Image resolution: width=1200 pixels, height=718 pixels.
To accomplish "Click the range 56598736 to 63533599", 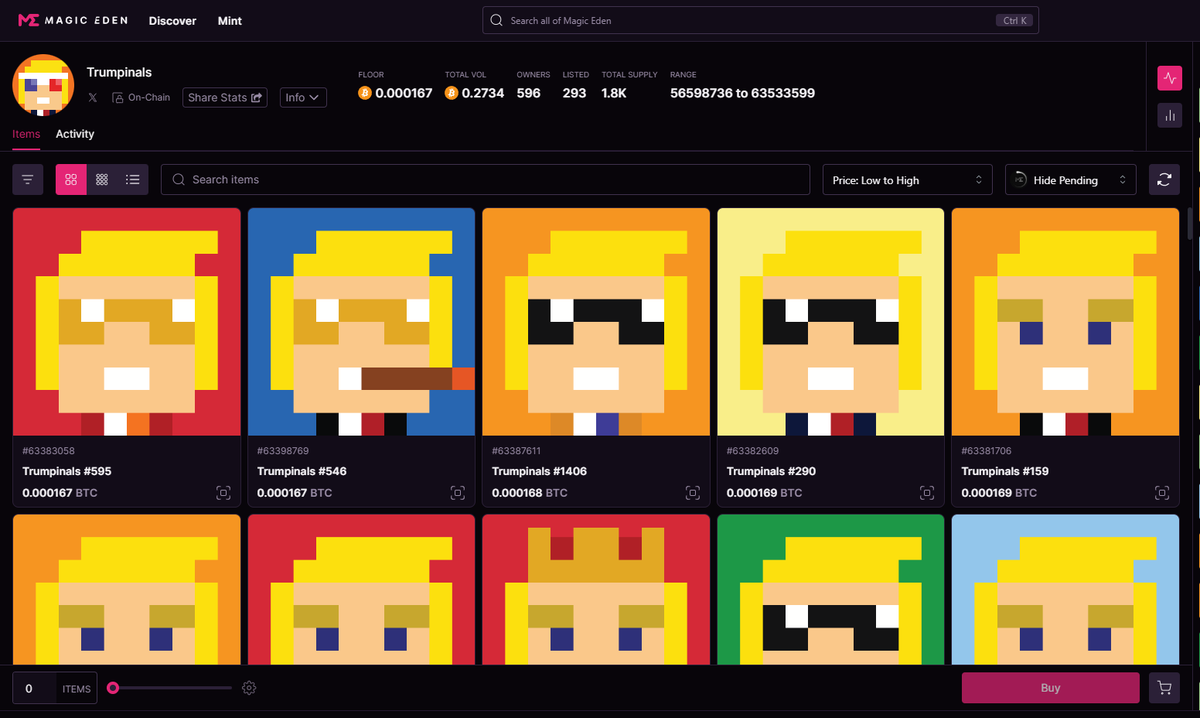I will [x=742, y=93].
